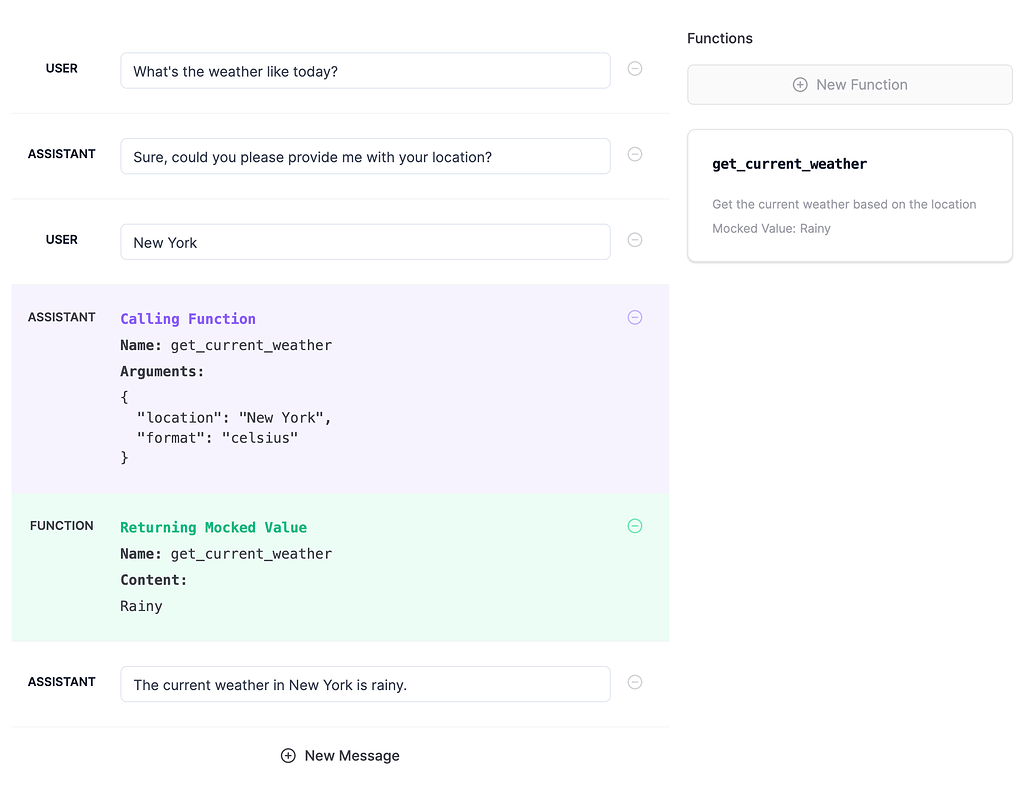Delete the final assistant weather response message

point(635,682)
